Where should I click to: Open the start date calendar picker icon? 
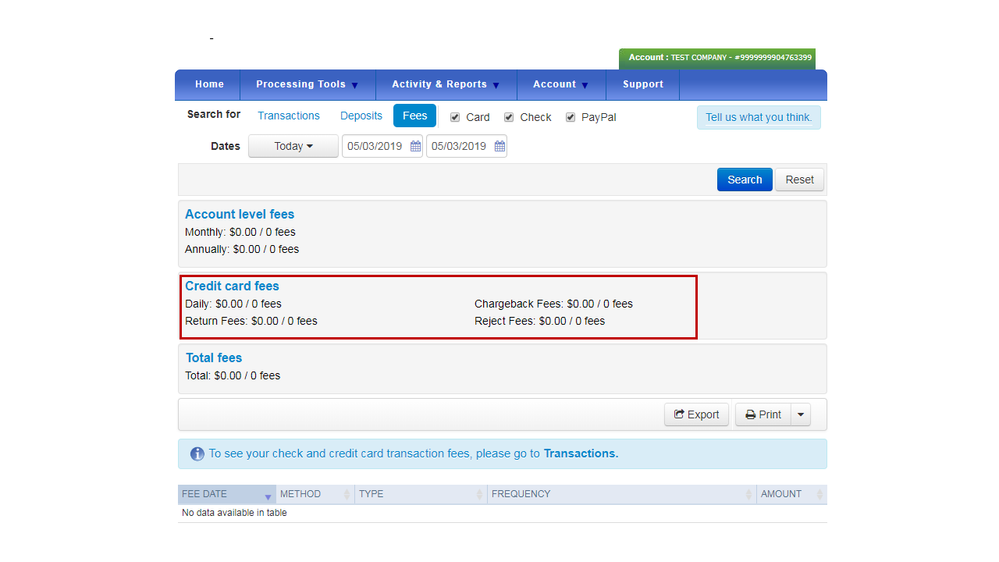[415, 146]
